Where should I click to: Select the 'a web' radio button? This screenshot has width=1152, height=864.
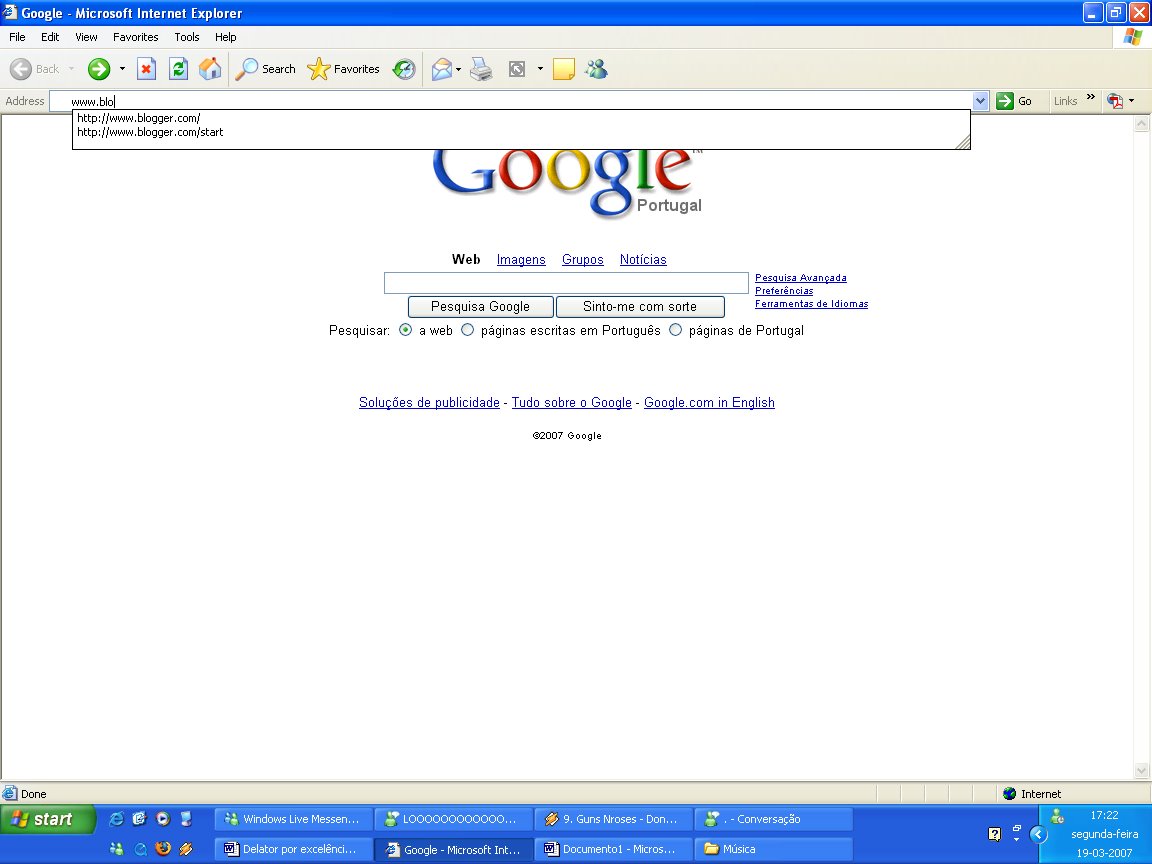406,330
